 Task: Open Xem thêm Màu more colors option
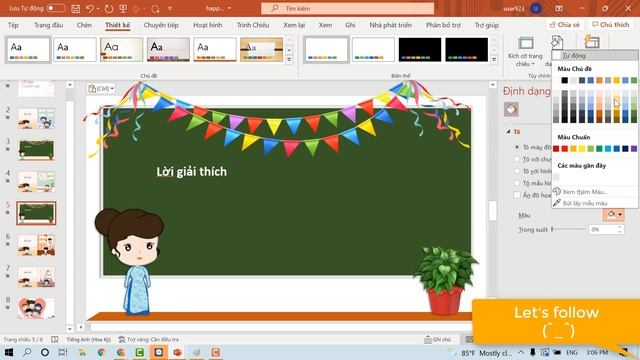pos(585,192)
